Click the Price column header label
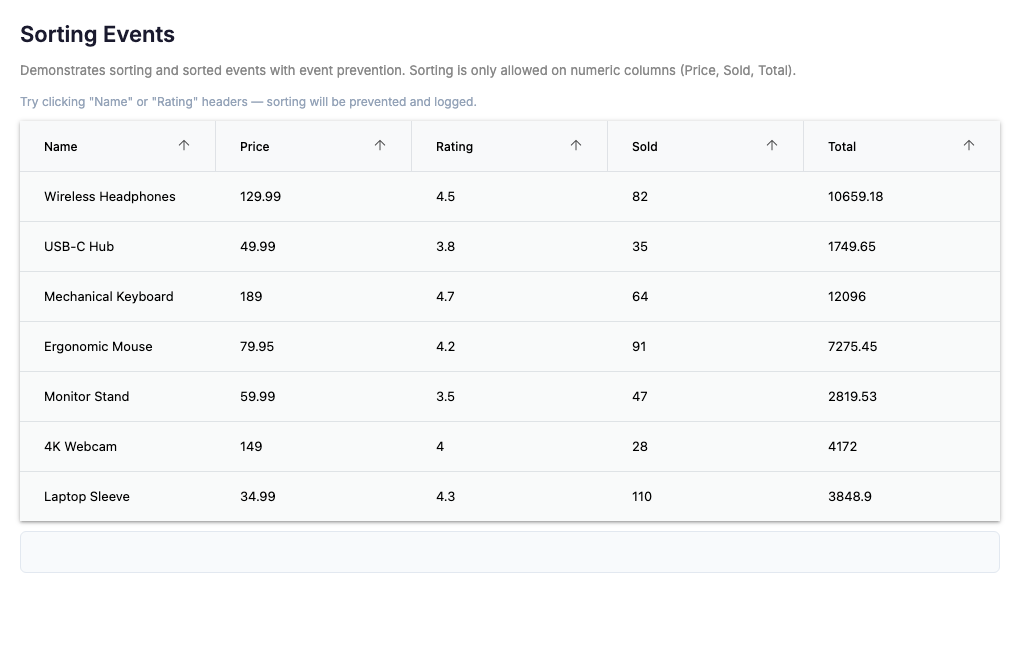 point(255,147)
